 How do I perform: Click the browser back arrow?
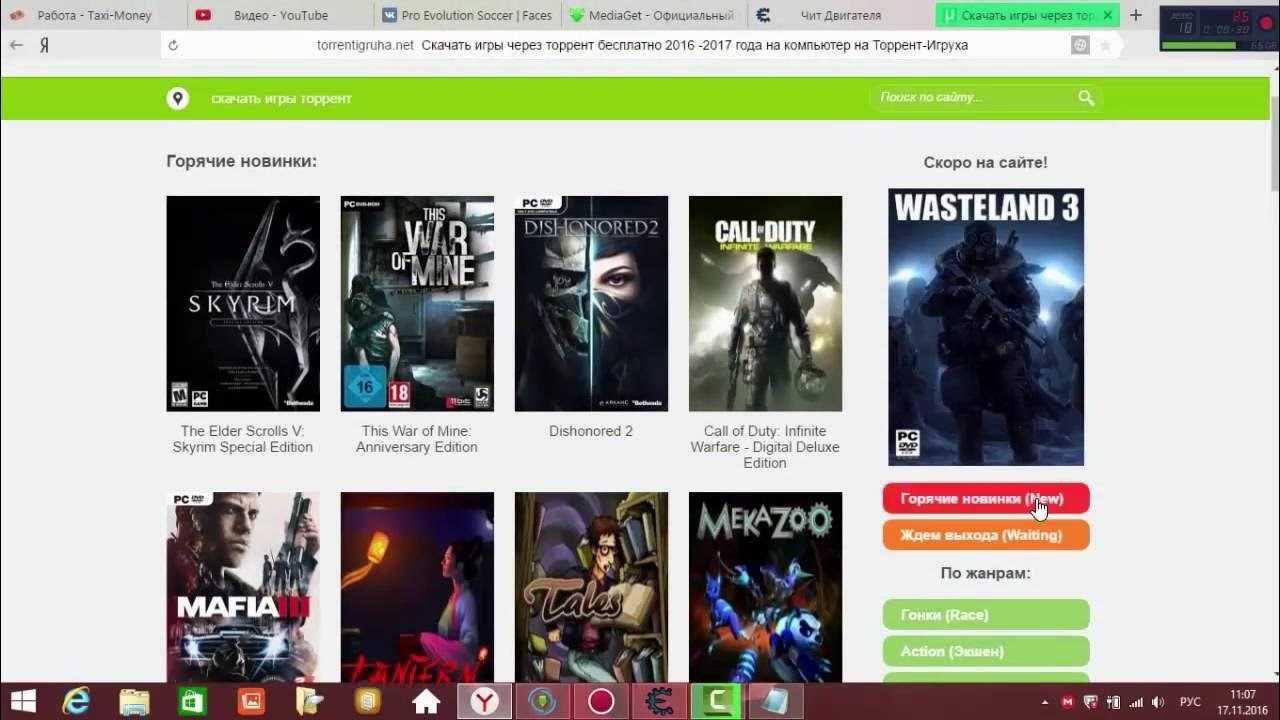[16, 45]
